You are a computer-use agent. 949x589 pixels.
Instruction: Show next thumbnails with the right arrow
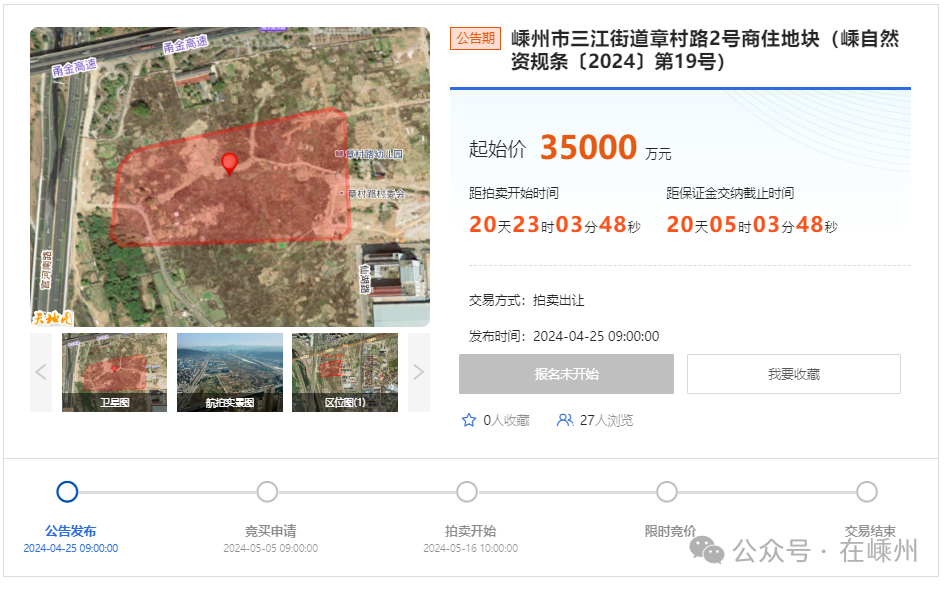pyautogui.click(x=418, y=372)
